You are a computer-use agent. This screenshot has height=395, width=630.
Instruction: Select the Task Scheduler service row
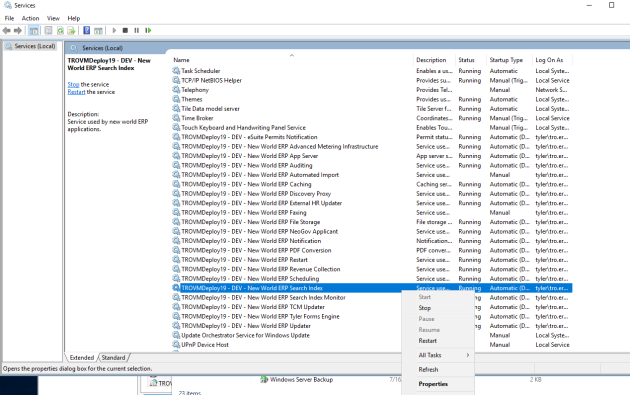[x=372, y=71]
